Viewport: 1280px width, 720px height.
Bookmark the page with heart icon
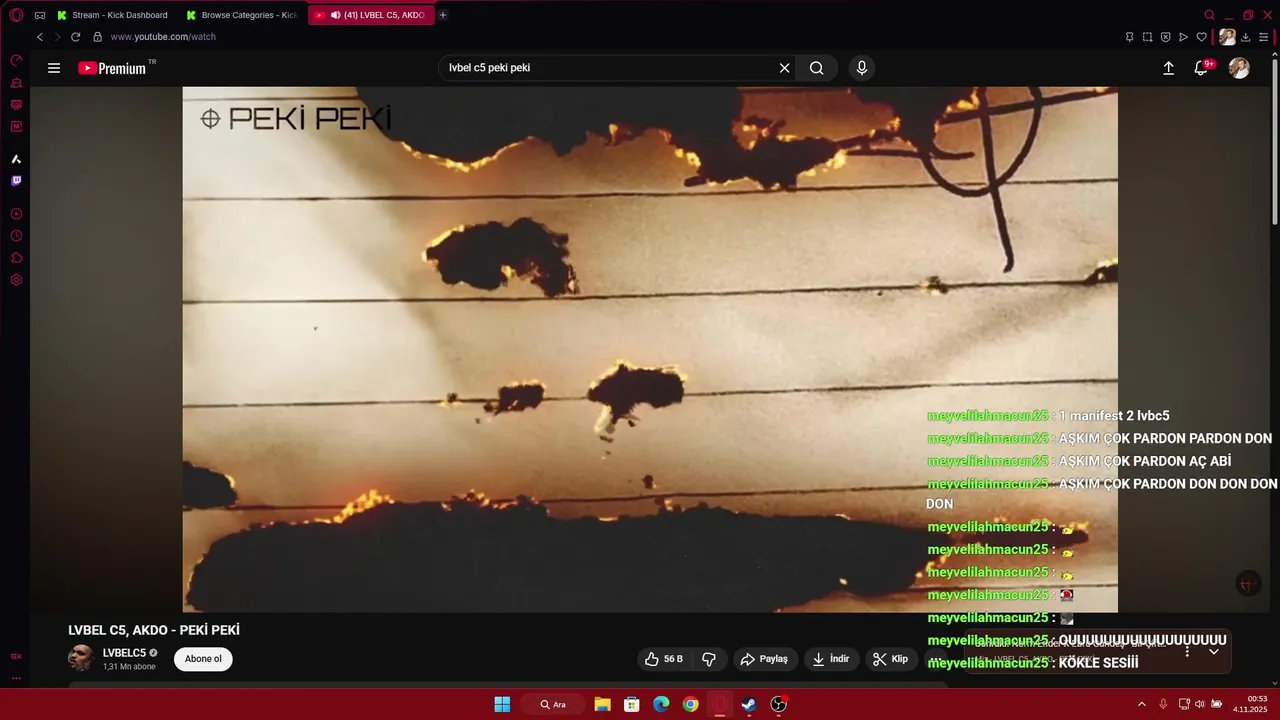1202,37
